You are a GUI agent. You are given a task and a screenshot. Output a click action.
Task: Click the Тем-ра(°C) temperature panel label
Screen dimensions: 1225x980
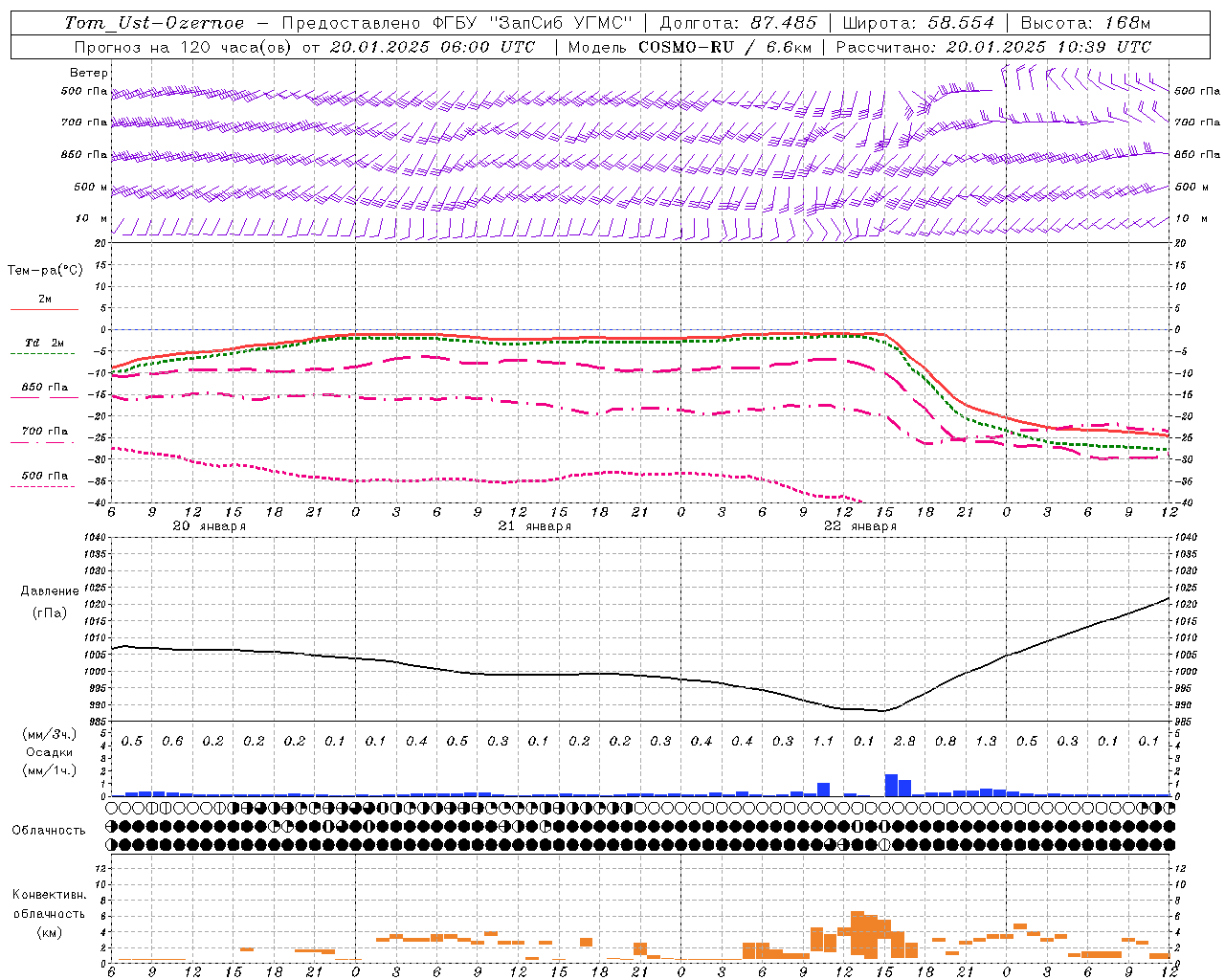pyautogui.click(x=45, y=271)
